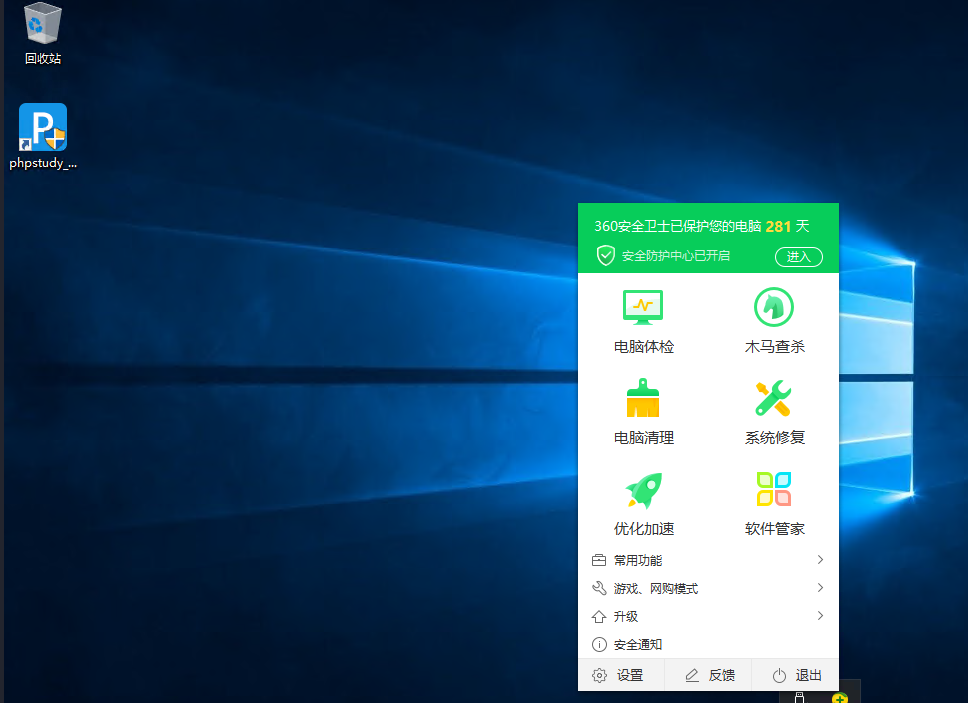
Task: Click the 反馈 feedback button
Action: [x=709, y=676]
